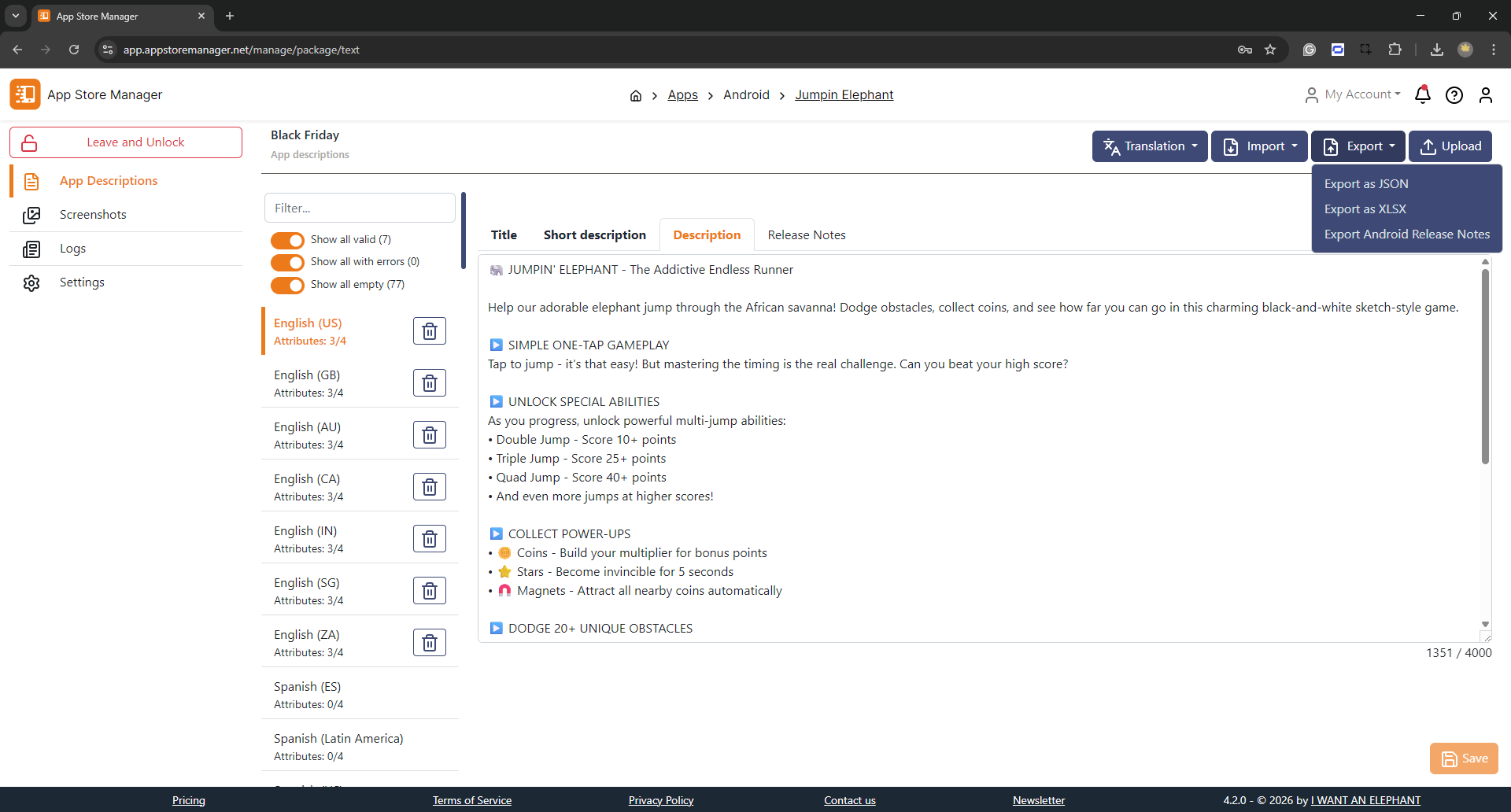Click the description text scrollbar
Viewport: 1511px width, 812px height.
(x=1484, y=366)
